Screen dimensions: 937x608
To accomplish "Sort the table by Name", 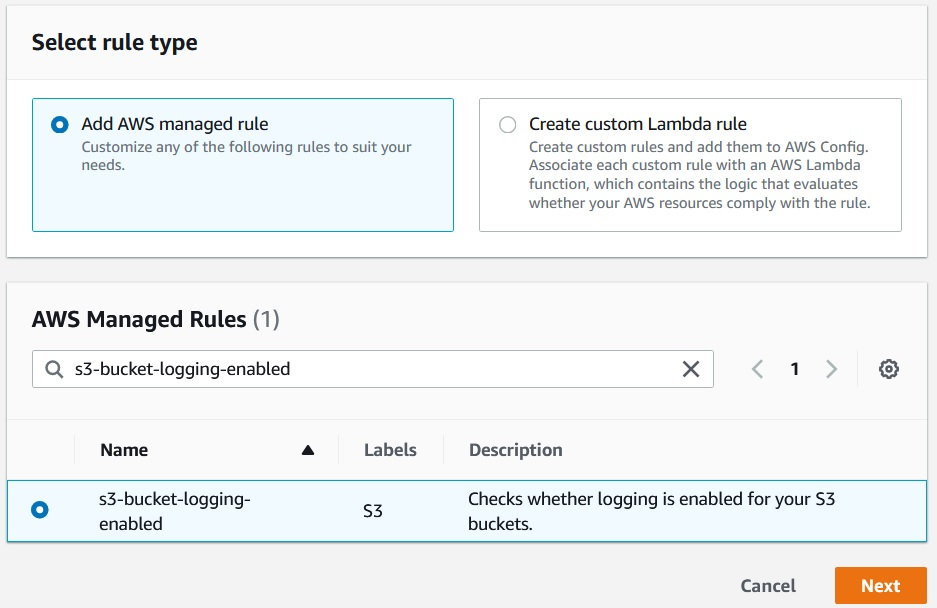I will pos(123,450).
